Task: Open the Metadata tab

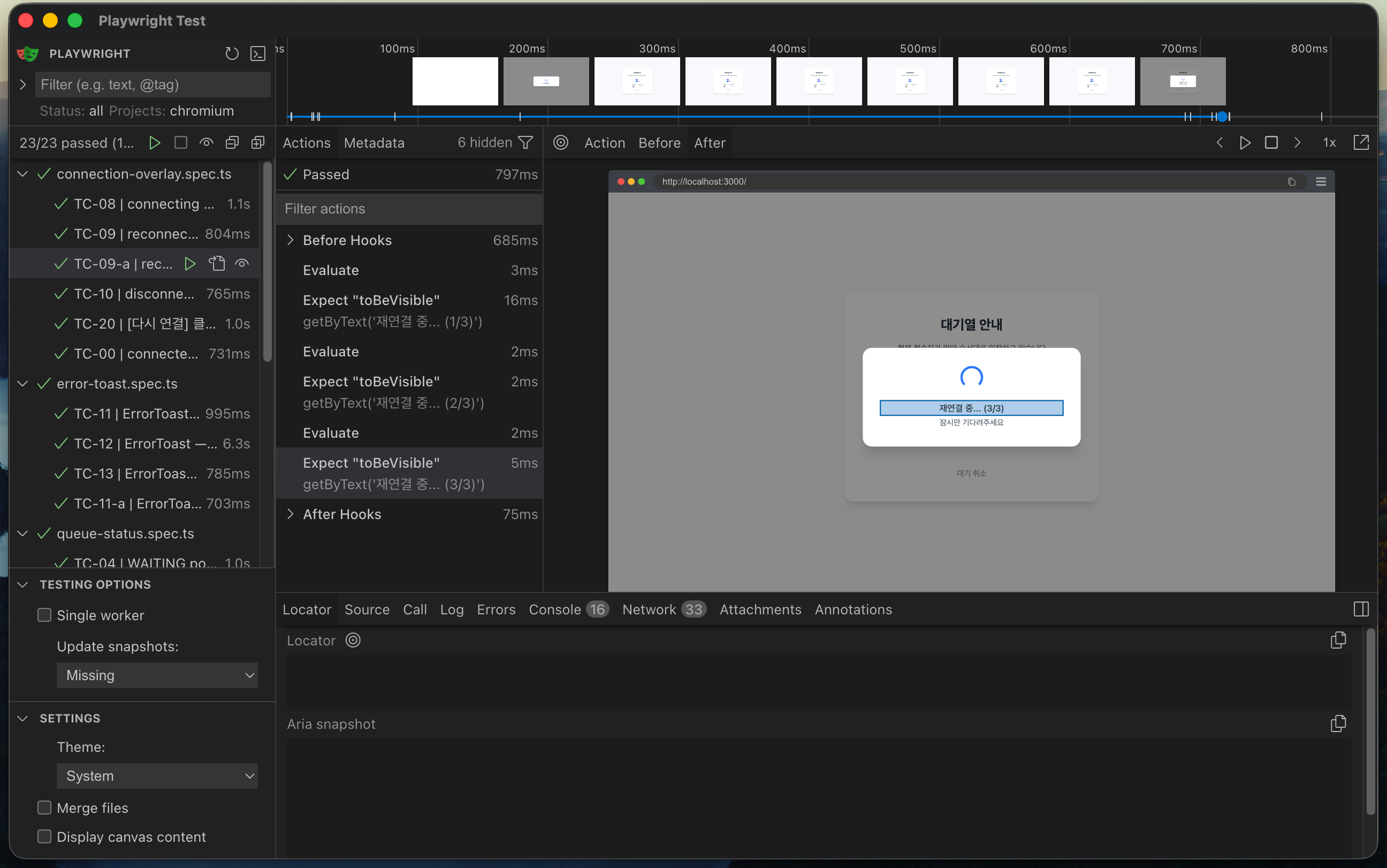Action: point(374,142)
